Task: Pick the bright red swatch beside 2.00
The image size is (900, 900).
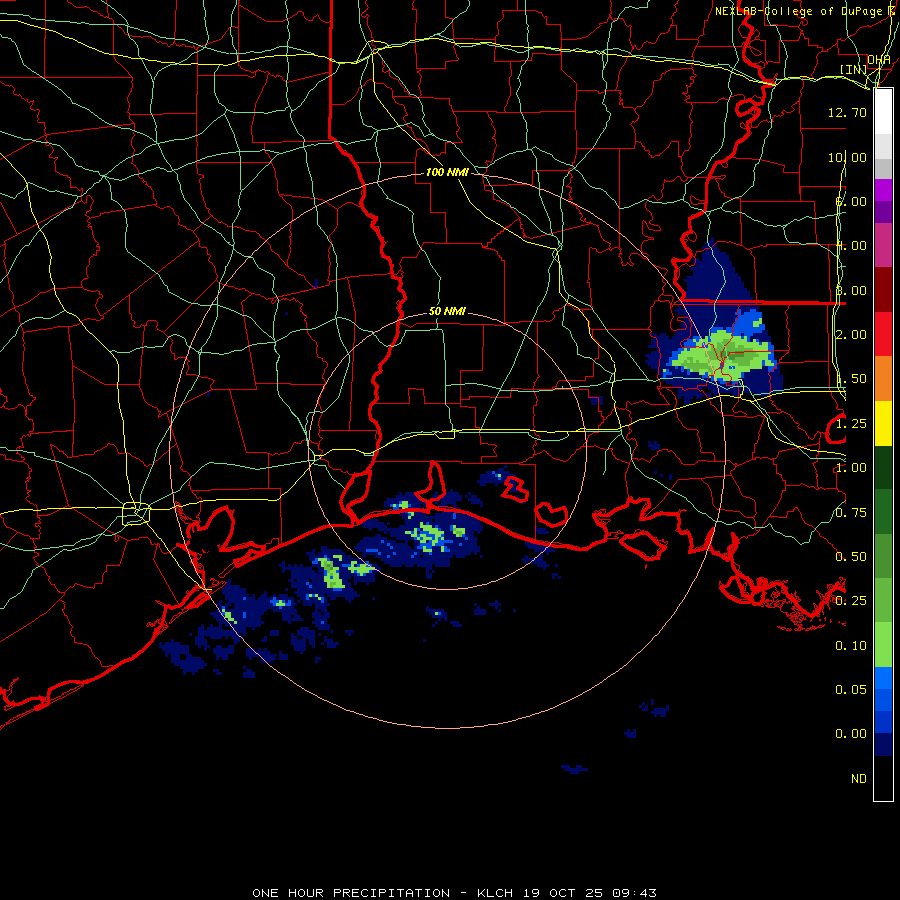Action: click(x=883, y=334)
